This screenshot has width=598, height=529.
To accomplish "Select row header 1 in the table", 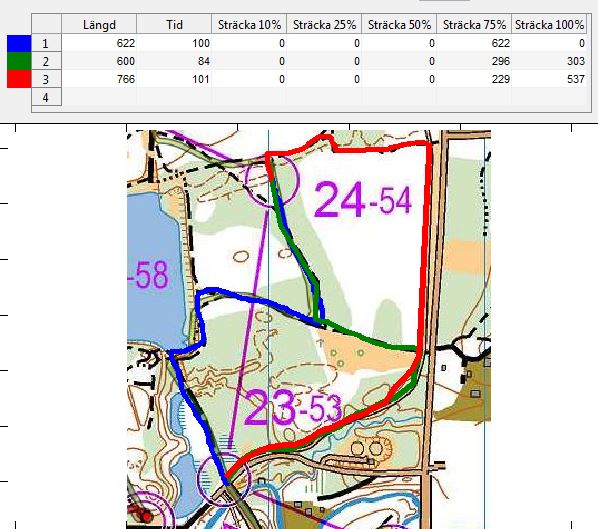I will coord(46,43).
